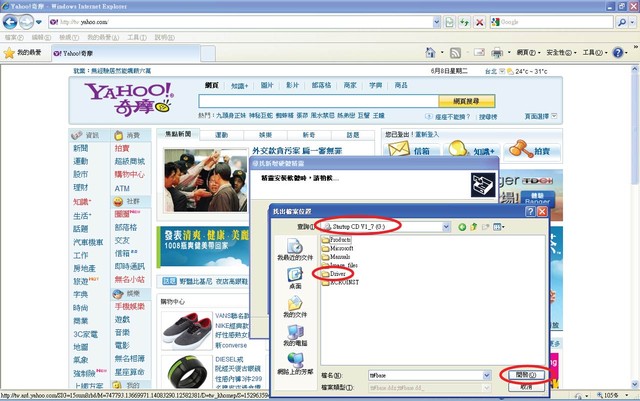Click the gray sneaker product thumbnail
640x401 pixels.
click(187, 330)
